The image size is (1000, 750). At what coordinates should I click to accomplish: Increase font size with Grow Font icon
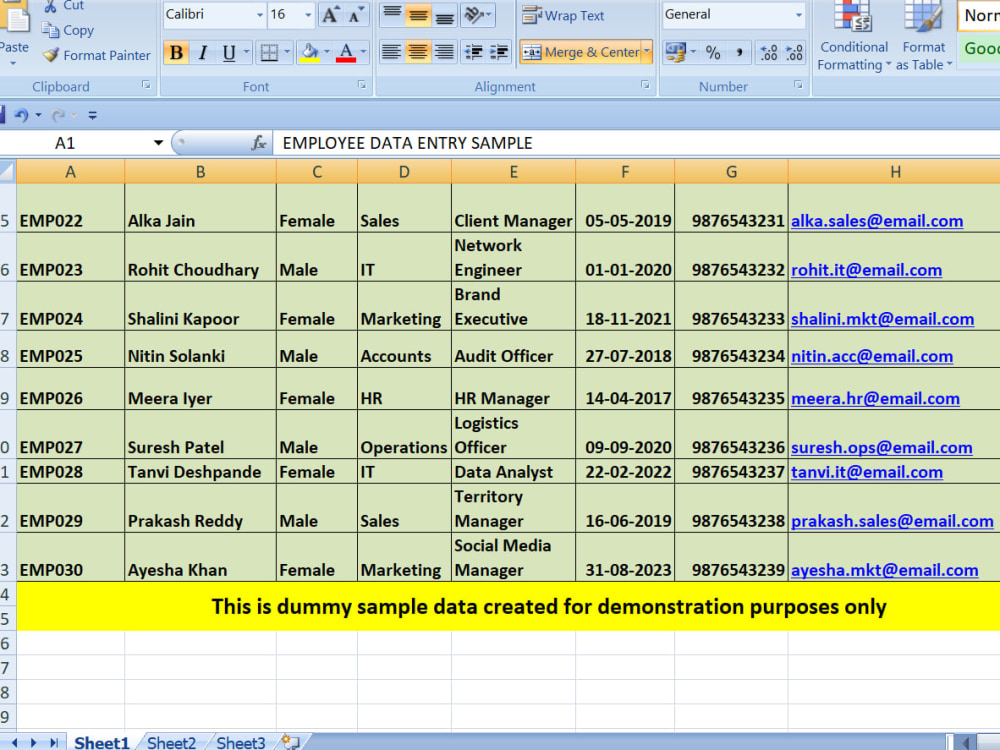click(330, 15)
